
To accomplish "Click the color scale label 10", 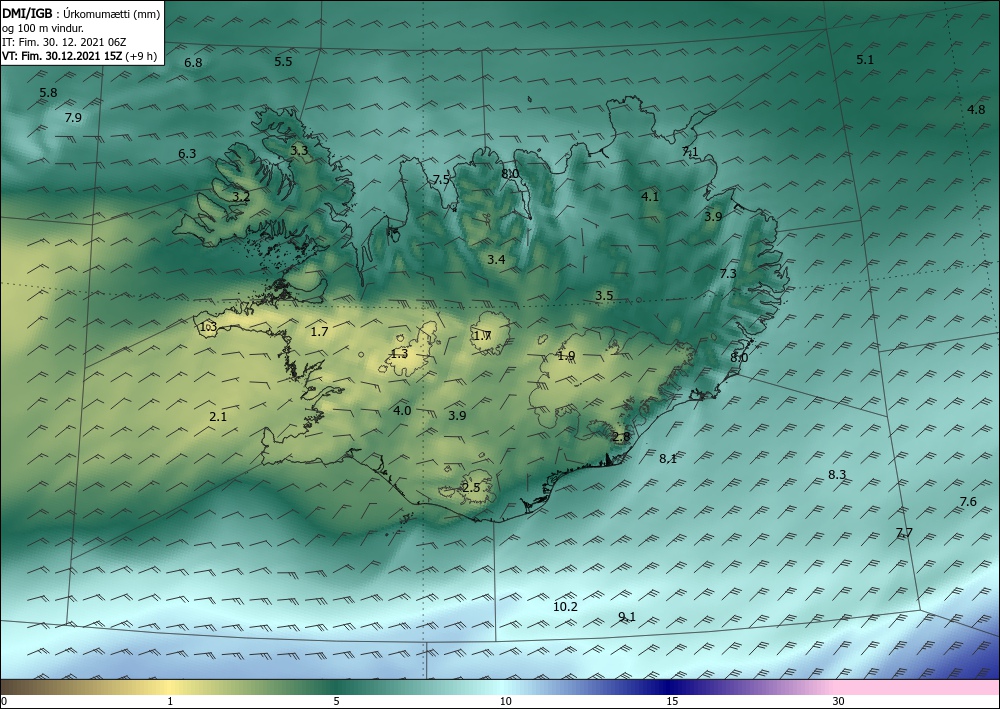I will (505, 702).
